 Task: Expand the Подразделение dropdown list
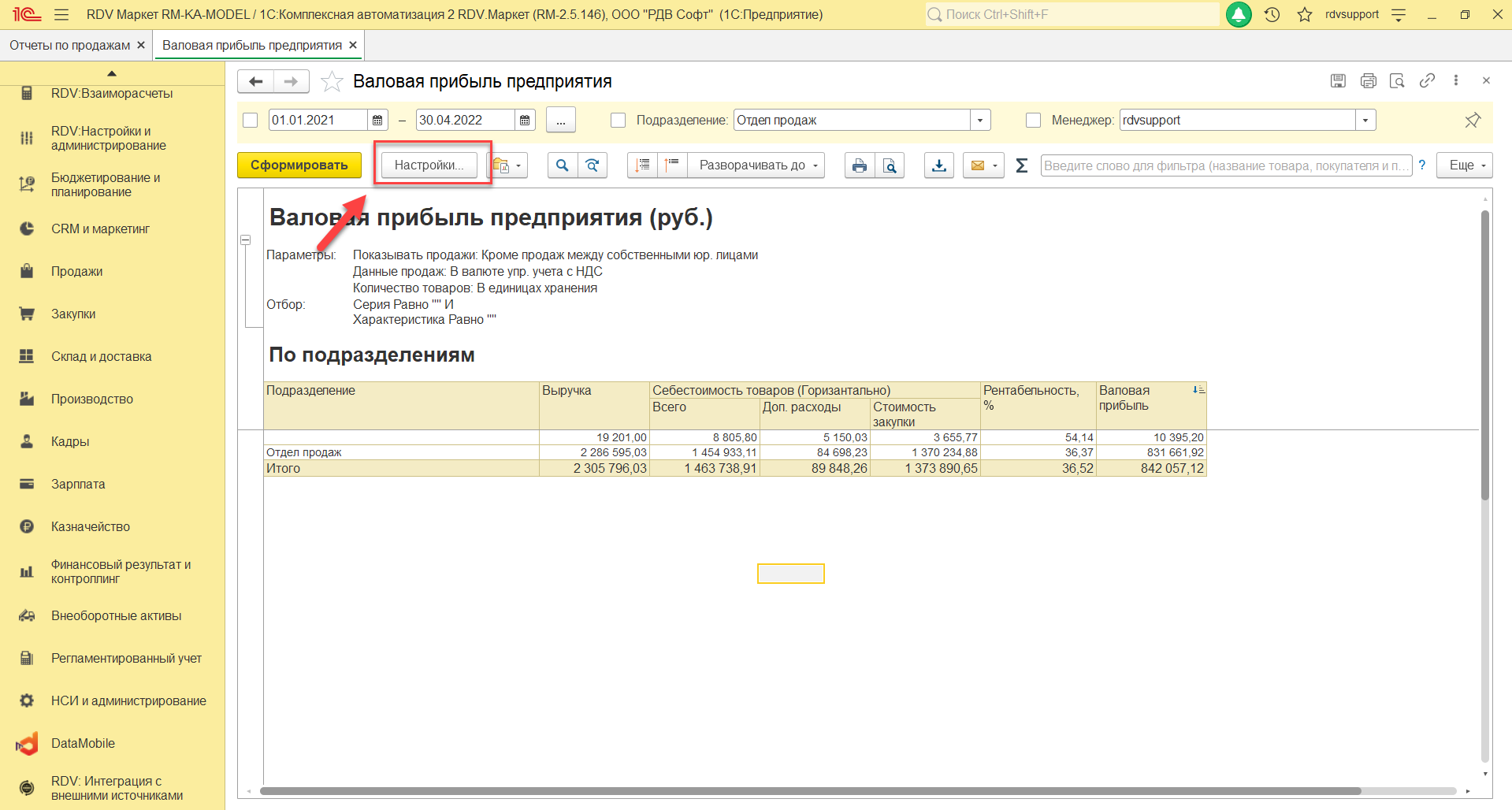pyautogui.click(x=980, y=121)
